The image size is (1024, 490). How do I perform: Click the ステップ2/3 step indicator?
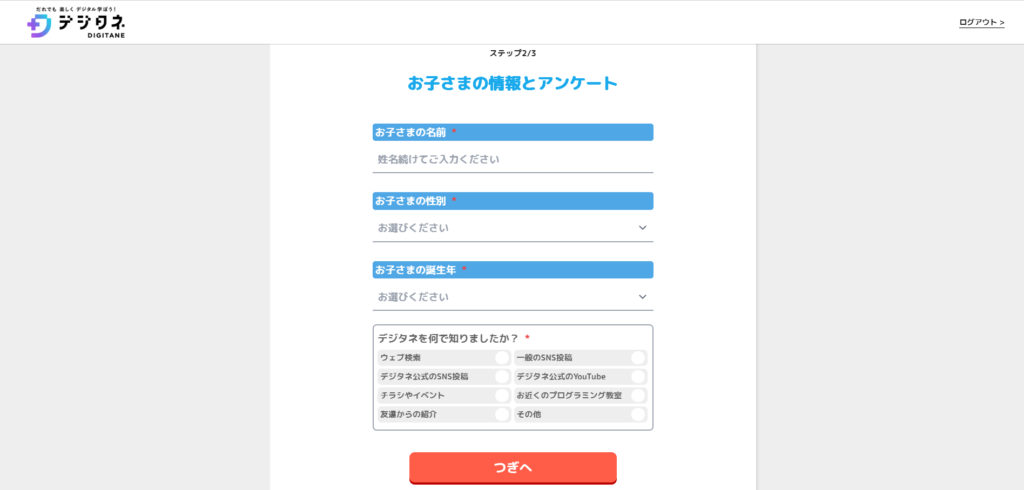click(x=513, y=53)
